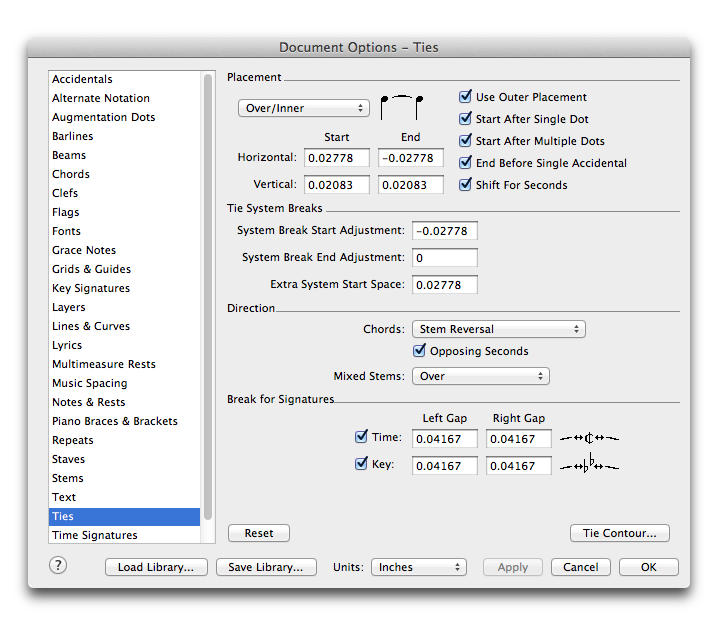Toggle the Time signature break checkbox
This screenshot has height=624, width=718.
pos(361,437)
